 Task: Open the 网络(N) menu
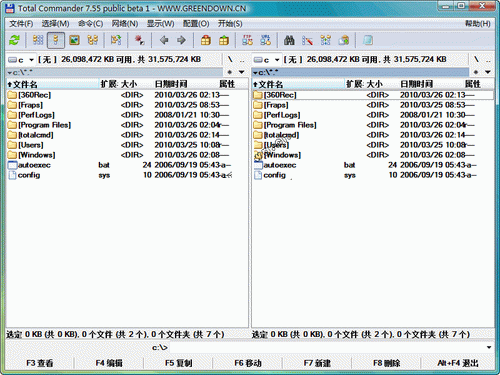coord(125,24)
